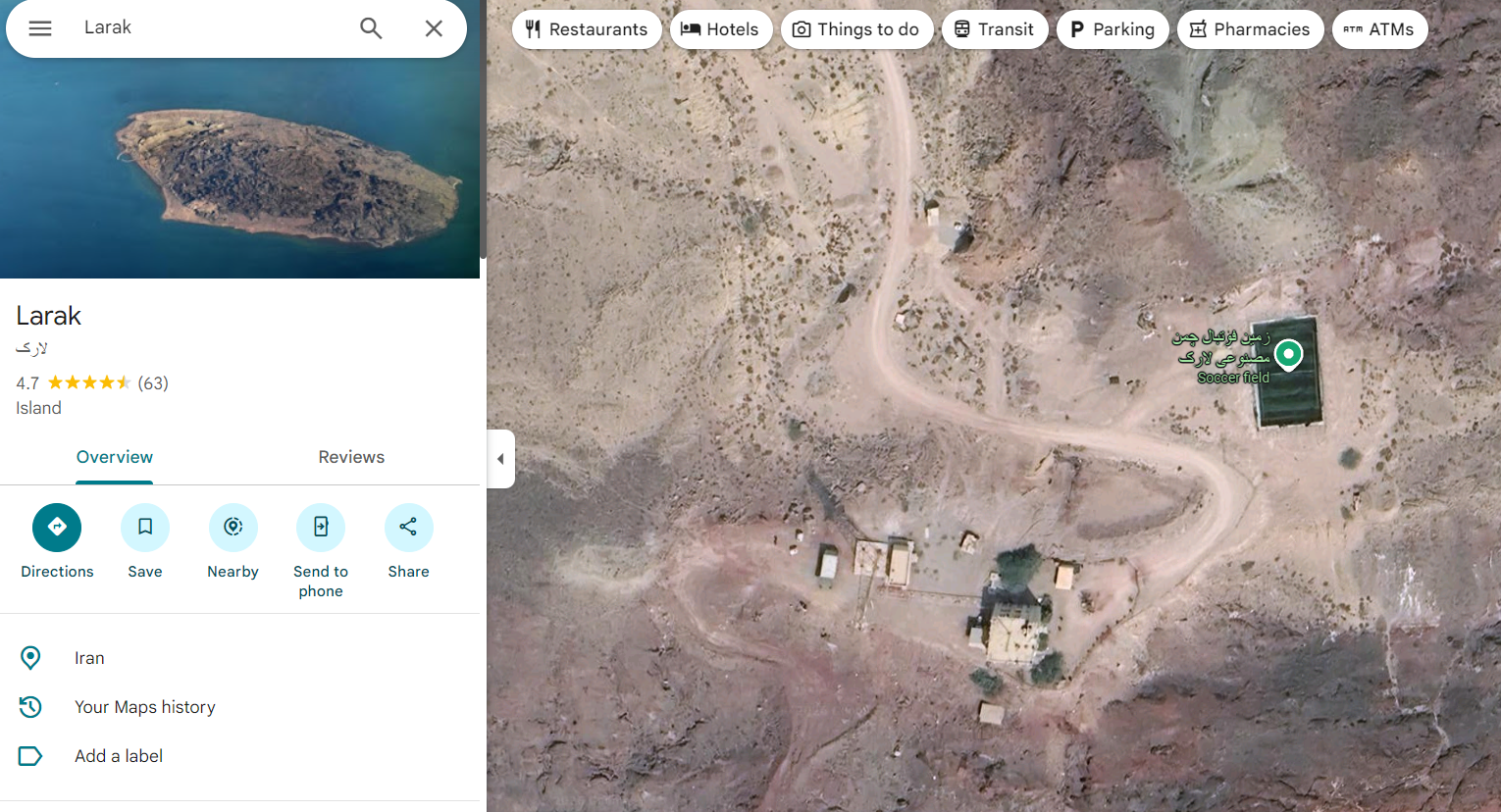Filter map by Restaurants
Image resolution: width=1501 pixels, height=812 pixels.
tap(587, 29)
